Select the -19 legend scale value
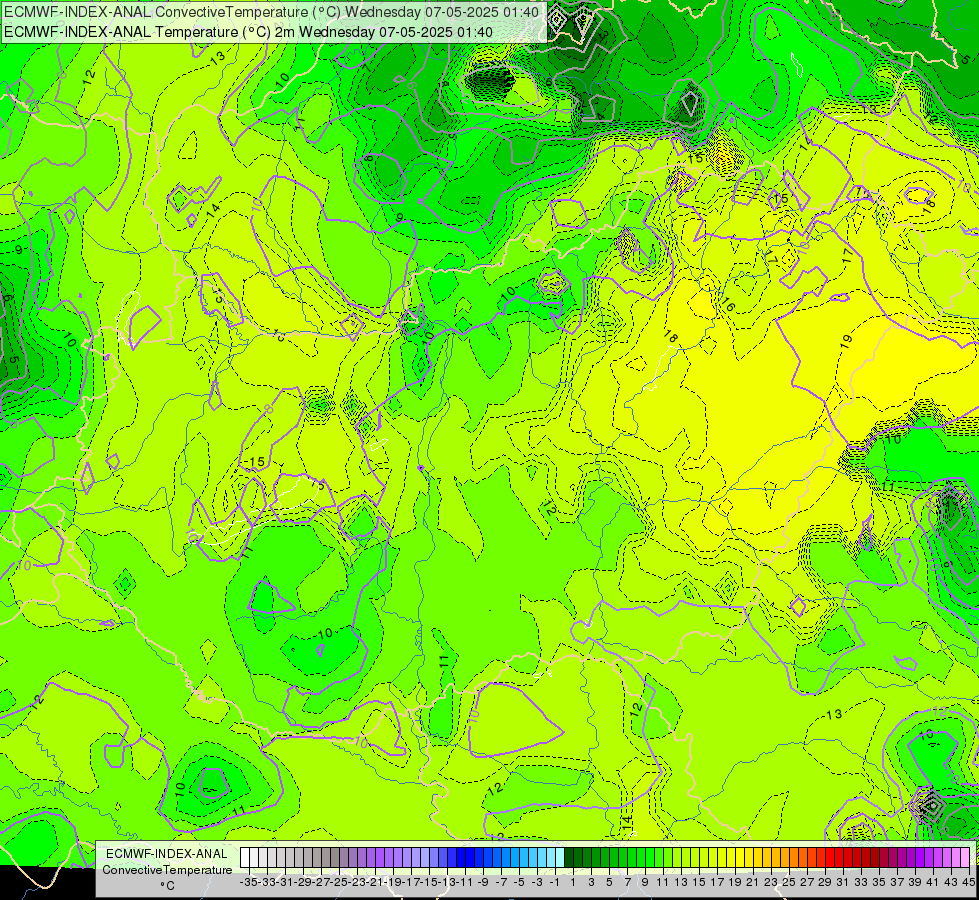Image resolution: width=979 pixels, height=900 pixels. tap(393, 882)
